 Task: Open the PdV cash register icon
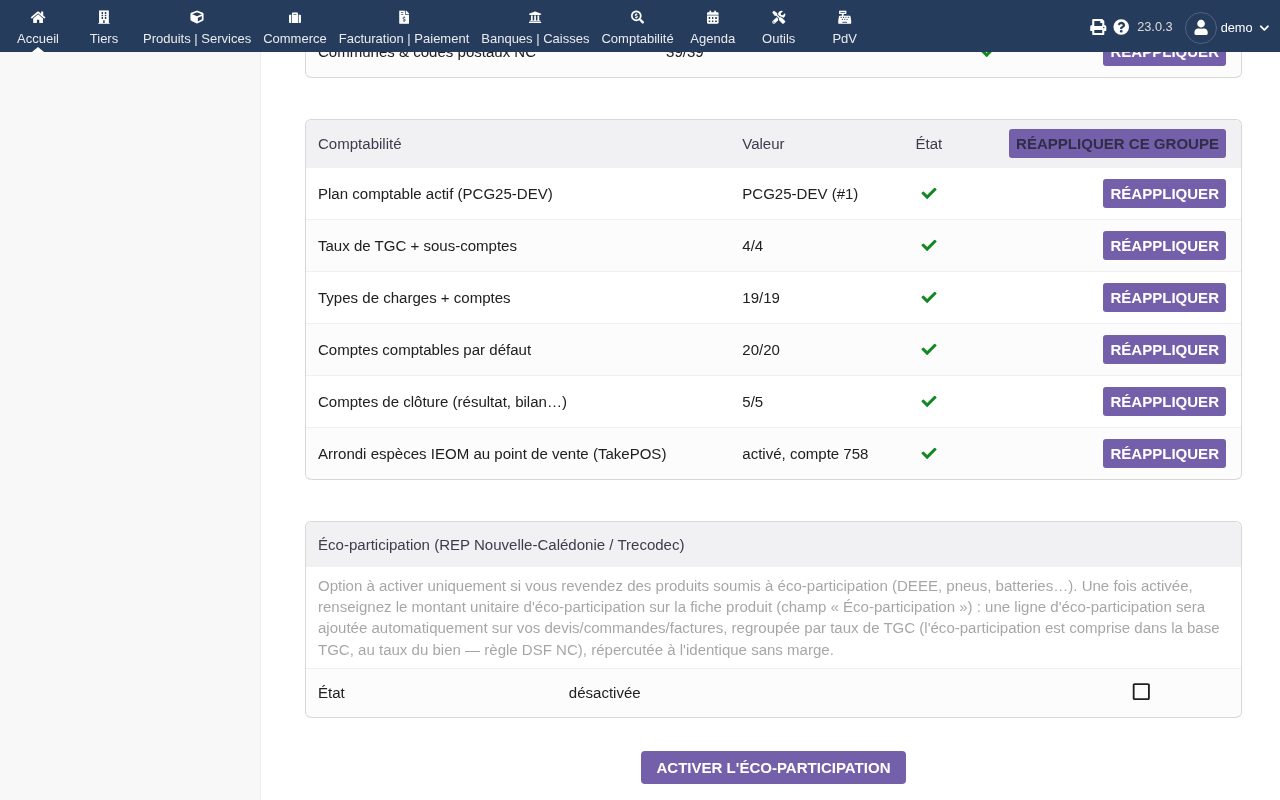click(x=845, y=17)
